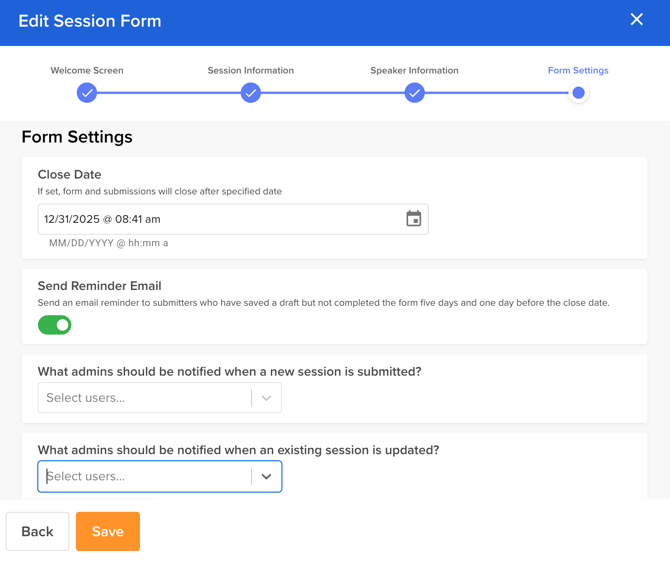This screenshot has height=561, width=670.
Task: Click the Session Information step checkmark circle
Action: [x=251, y=93]
